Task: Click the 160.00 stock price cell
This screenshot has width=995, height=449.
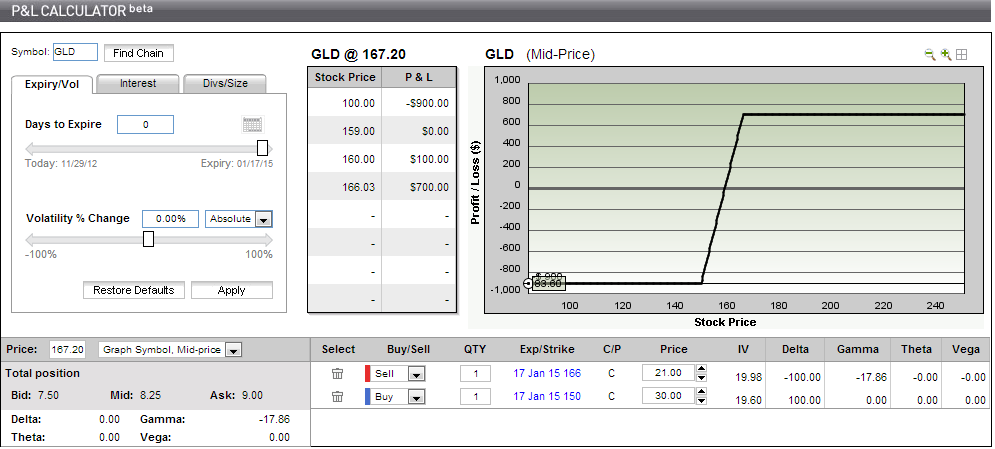Action: (x=345, y=159)
